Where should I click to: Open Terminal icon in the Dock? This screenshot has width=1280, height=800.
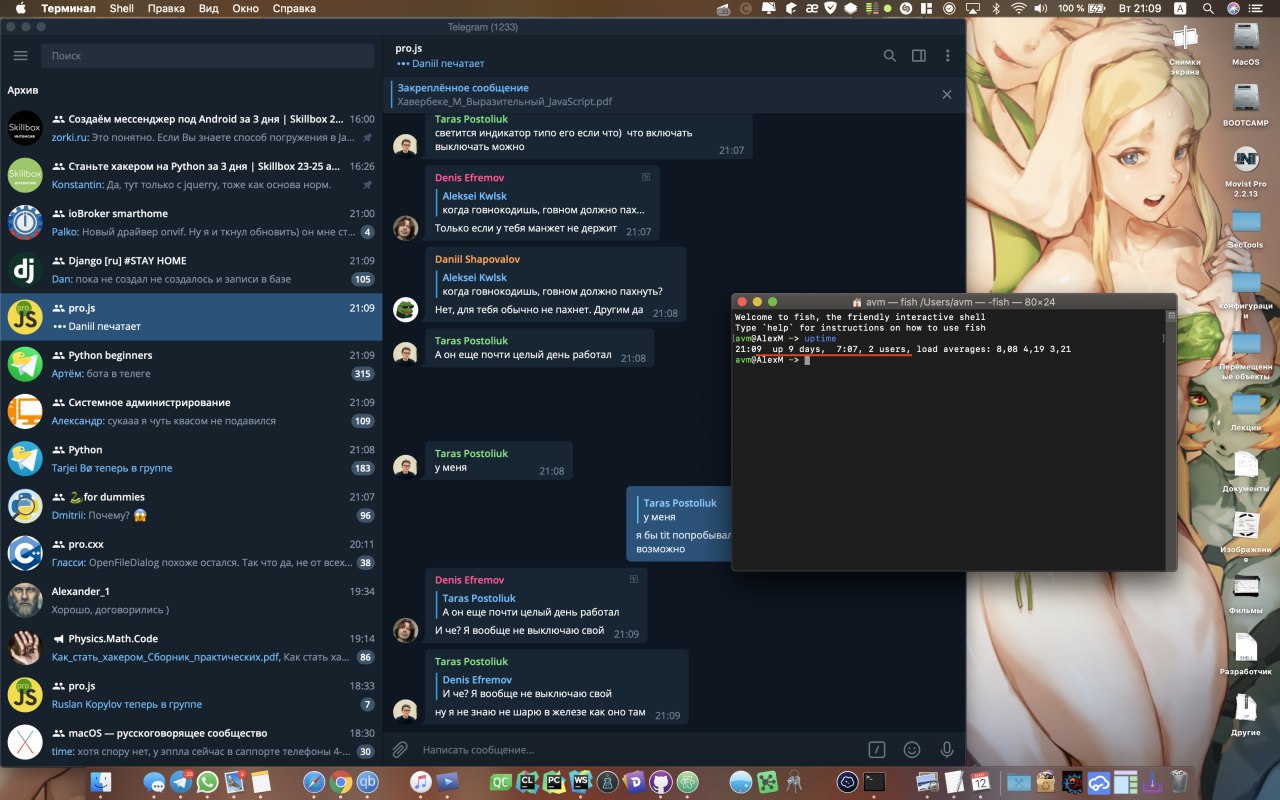[874, 782]
